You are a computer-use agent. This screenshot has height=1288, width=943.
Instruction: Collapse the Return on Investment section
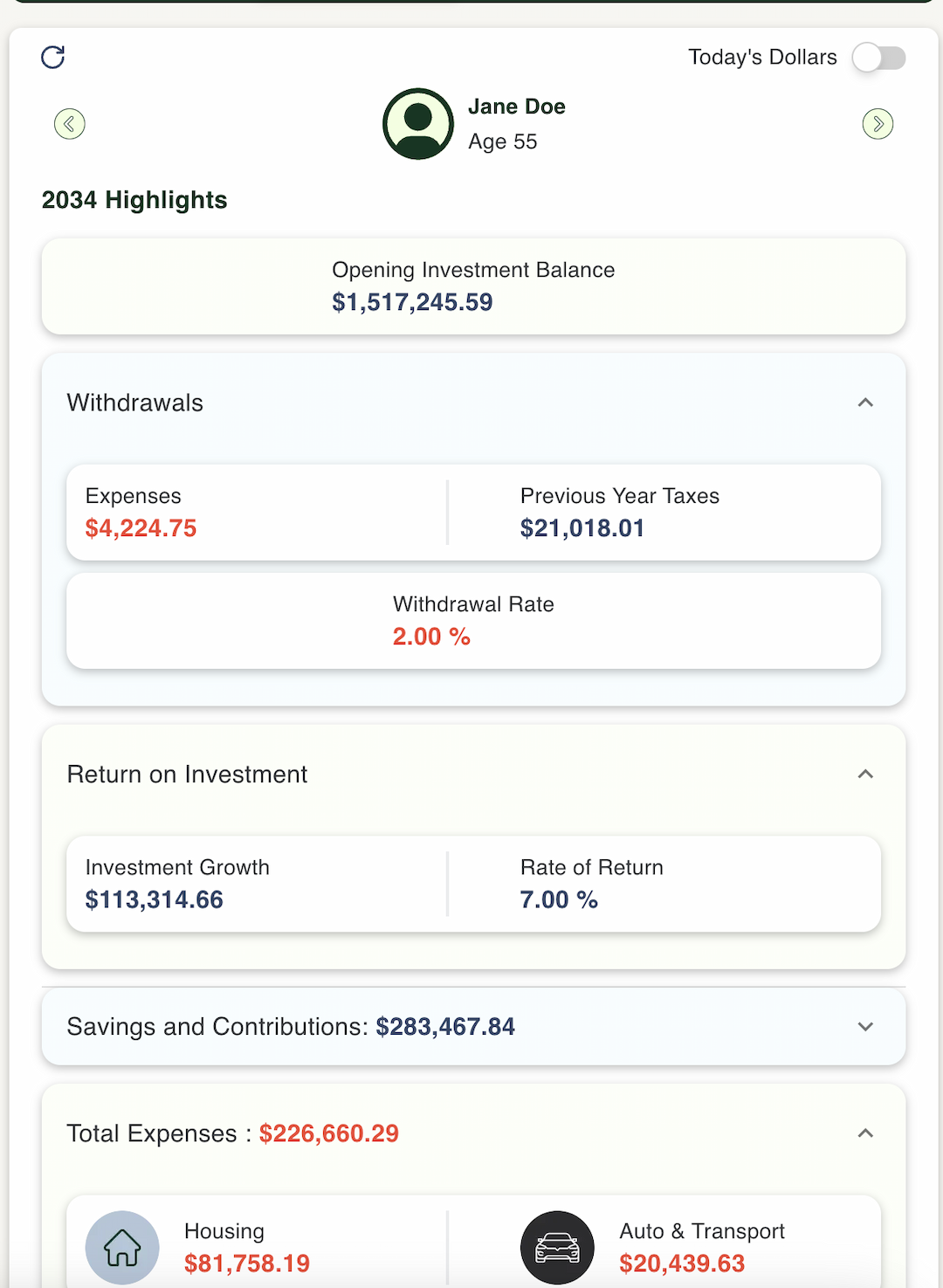(865, 775)
